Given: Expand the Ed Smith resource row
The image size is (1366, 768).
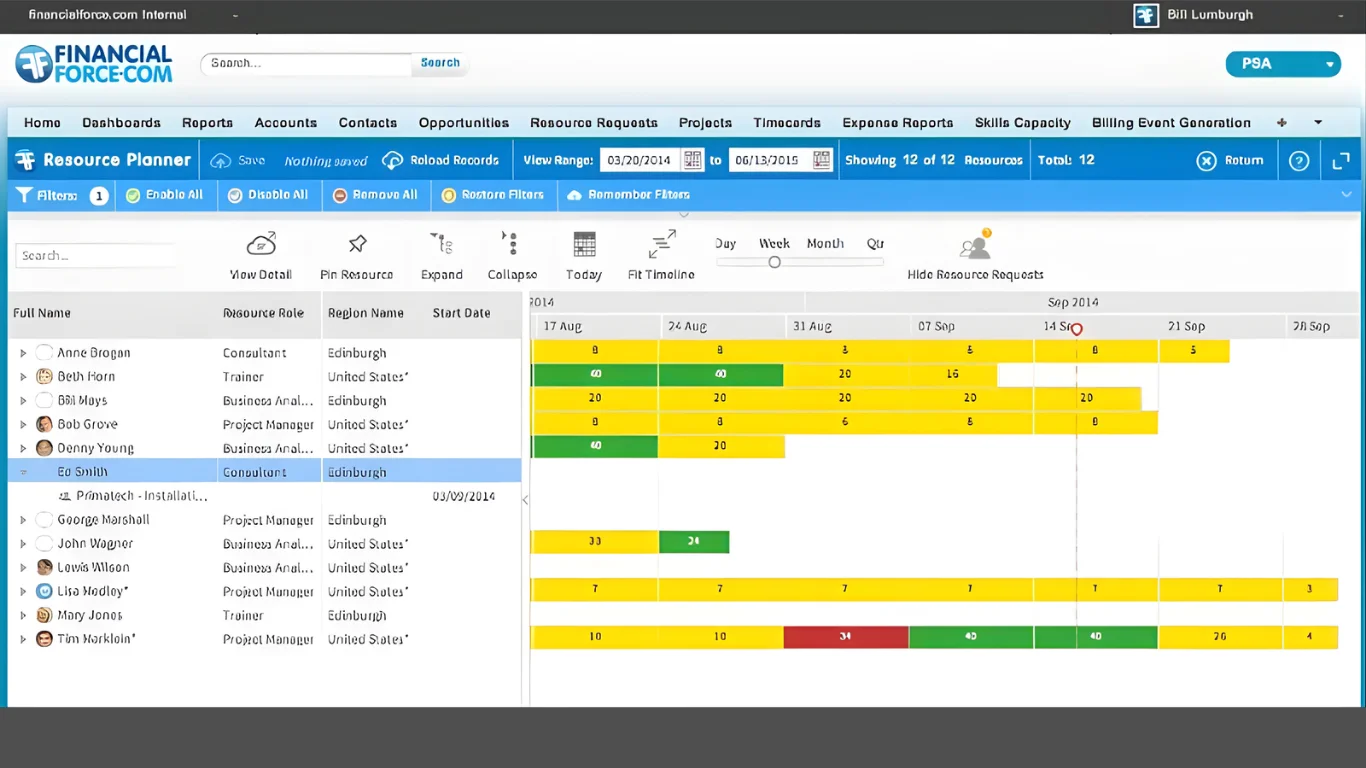Looking at the screenshot, I should click(22, 471).
